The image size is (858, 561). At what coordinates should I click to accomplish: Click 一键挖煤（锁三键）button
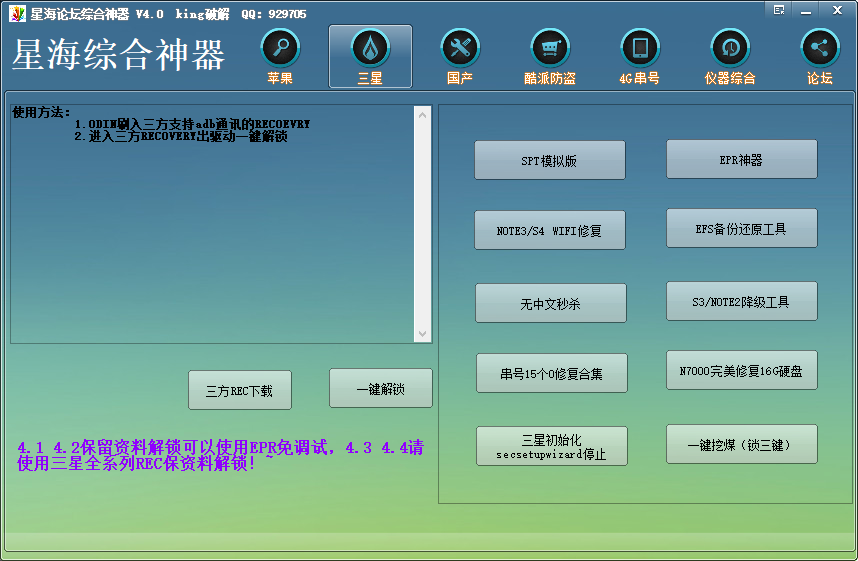[741, 444]
